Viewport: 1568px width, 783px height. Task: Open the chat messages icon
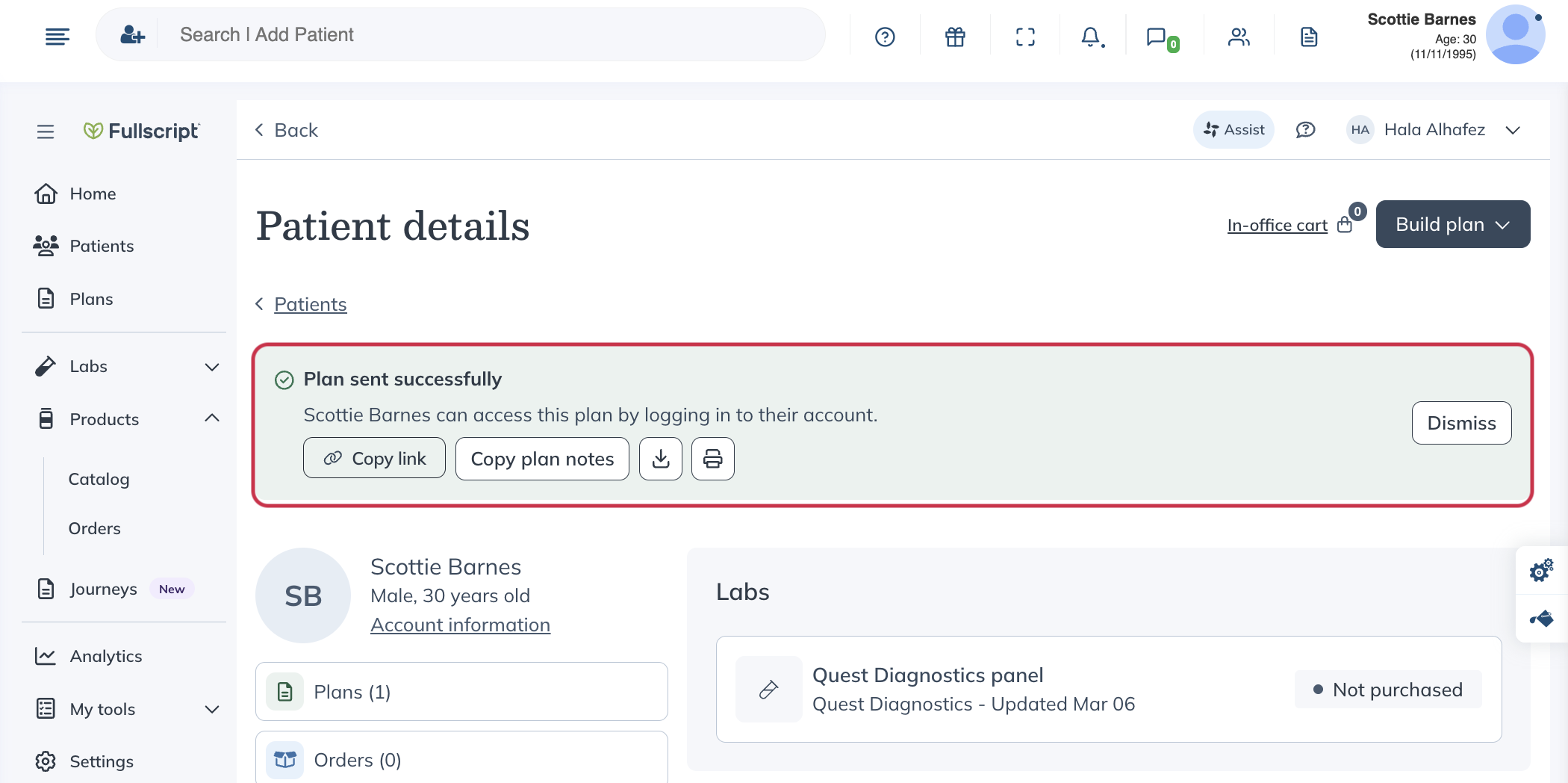point(1157,37)
